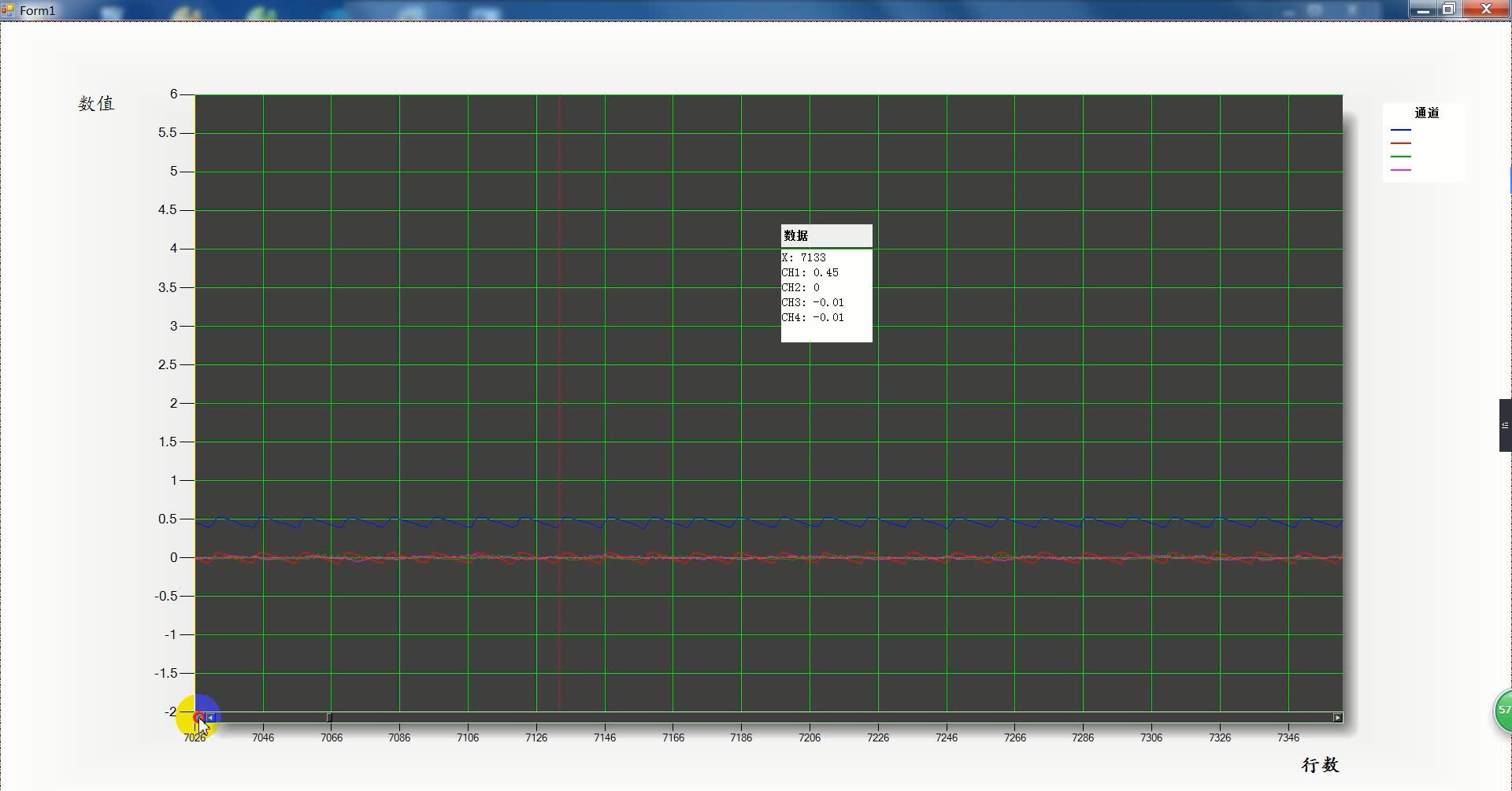Click the green circular 57 badge

click(x=1503, y=711)
